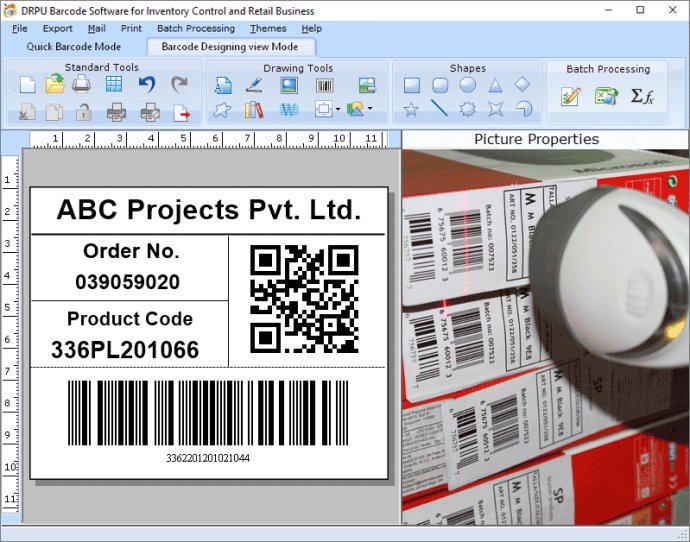The image size is (690, 542).
Task: Select the freeform star shape tool
Action: [222, 110]
